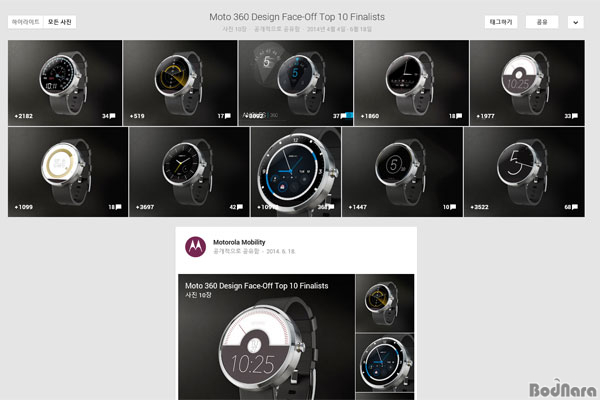Open the comment icon showing 37

[x=343, y=116]
